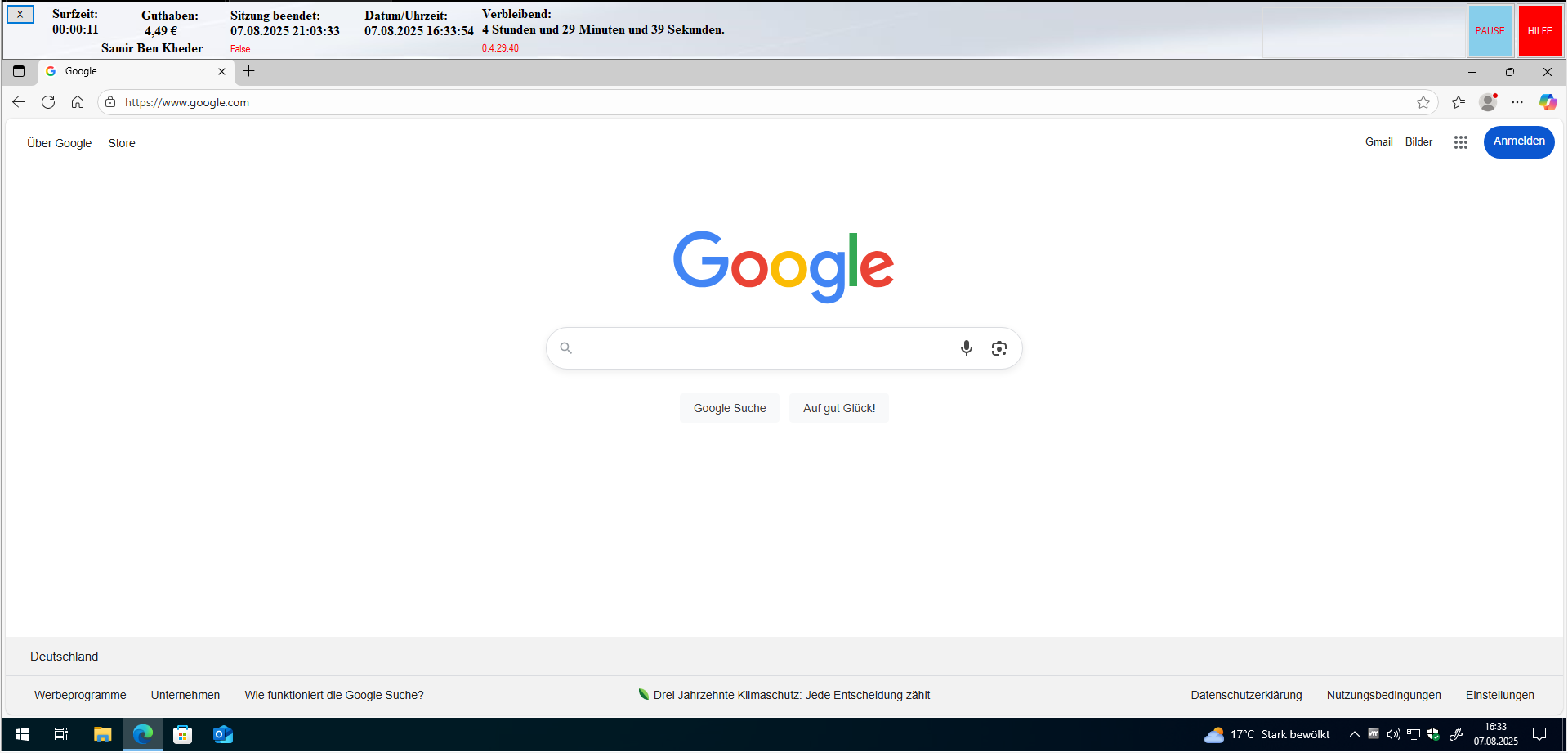Image resolution: width=1568 pixels, height=753 pixels.
Task: Open the browser profile menu
Action: click(1489, 102)
